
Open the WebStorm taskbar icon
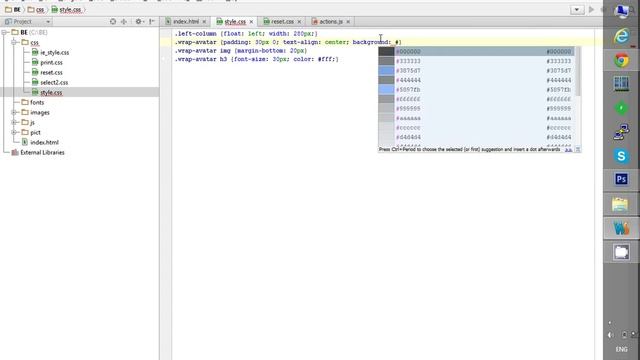[x=621, y=228]
